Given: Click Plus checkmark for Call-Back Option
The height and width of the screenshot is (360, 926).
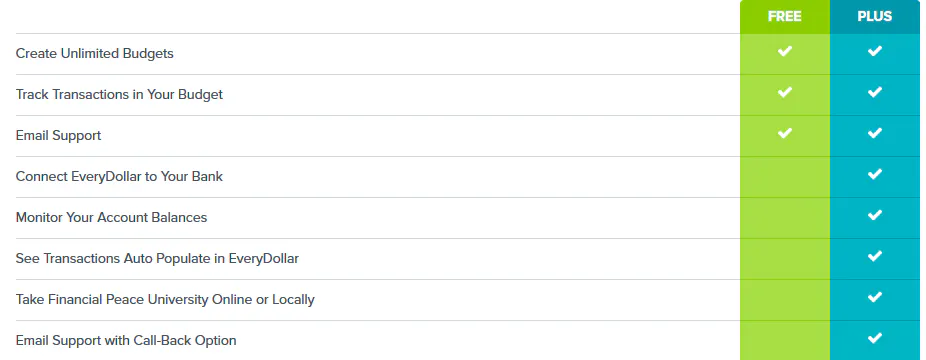Looking at the screenshot, I should point(875,338).
